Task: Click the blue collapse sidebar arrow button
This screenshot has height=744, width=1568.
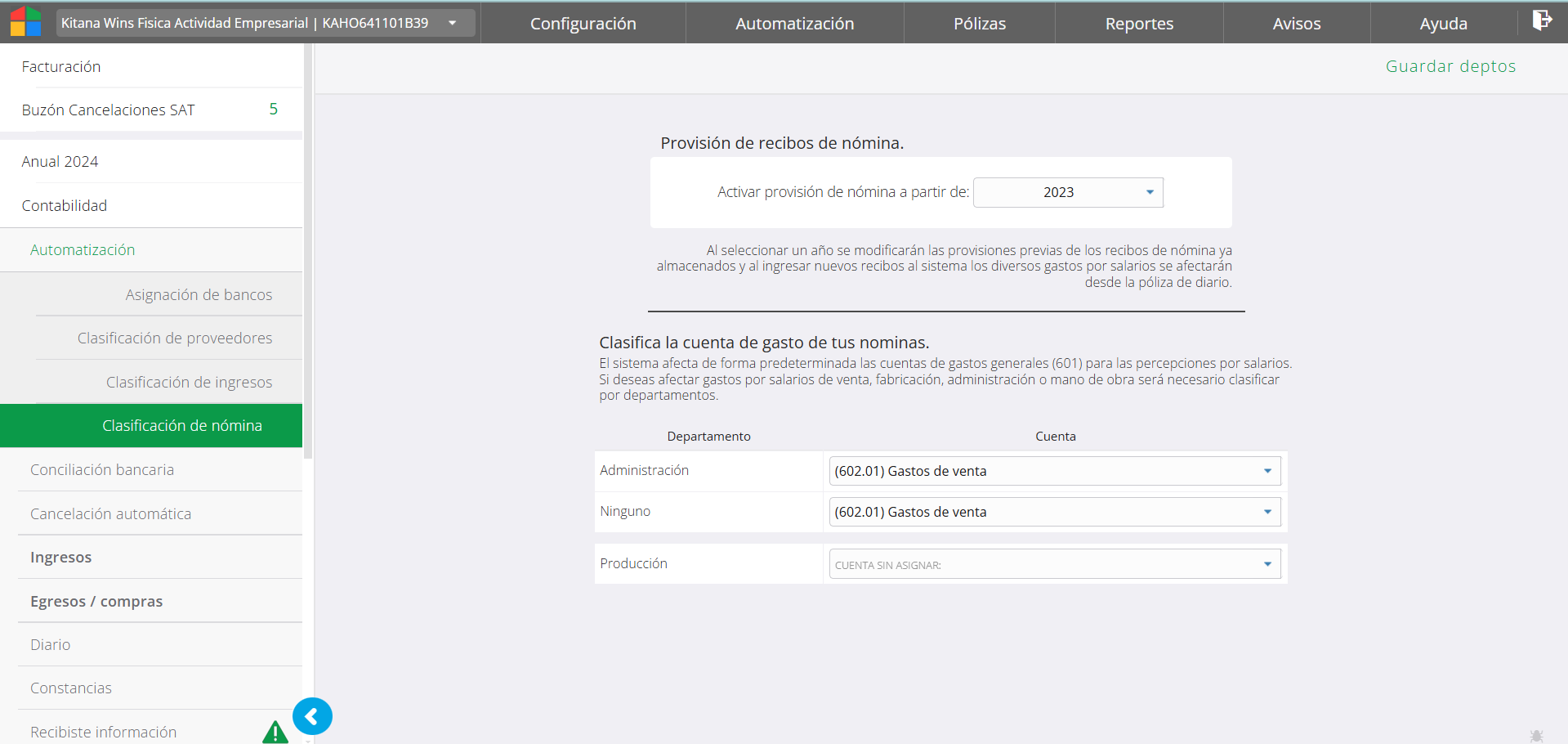Action: tap(312, 717)
